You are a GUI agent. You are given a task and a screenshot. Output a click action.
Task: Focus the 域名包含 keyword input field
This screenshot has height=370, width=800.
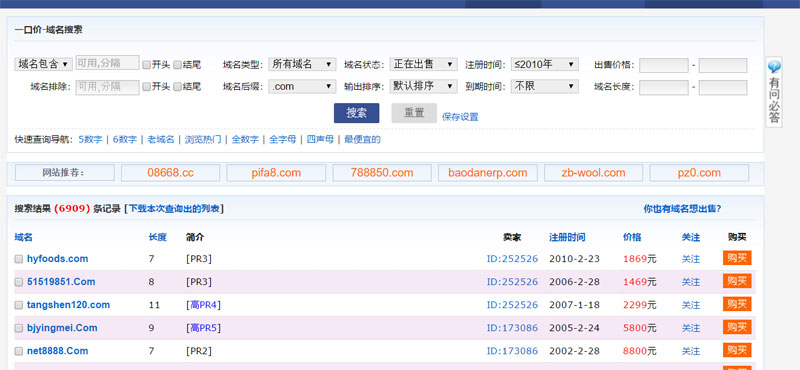(108, 63)
